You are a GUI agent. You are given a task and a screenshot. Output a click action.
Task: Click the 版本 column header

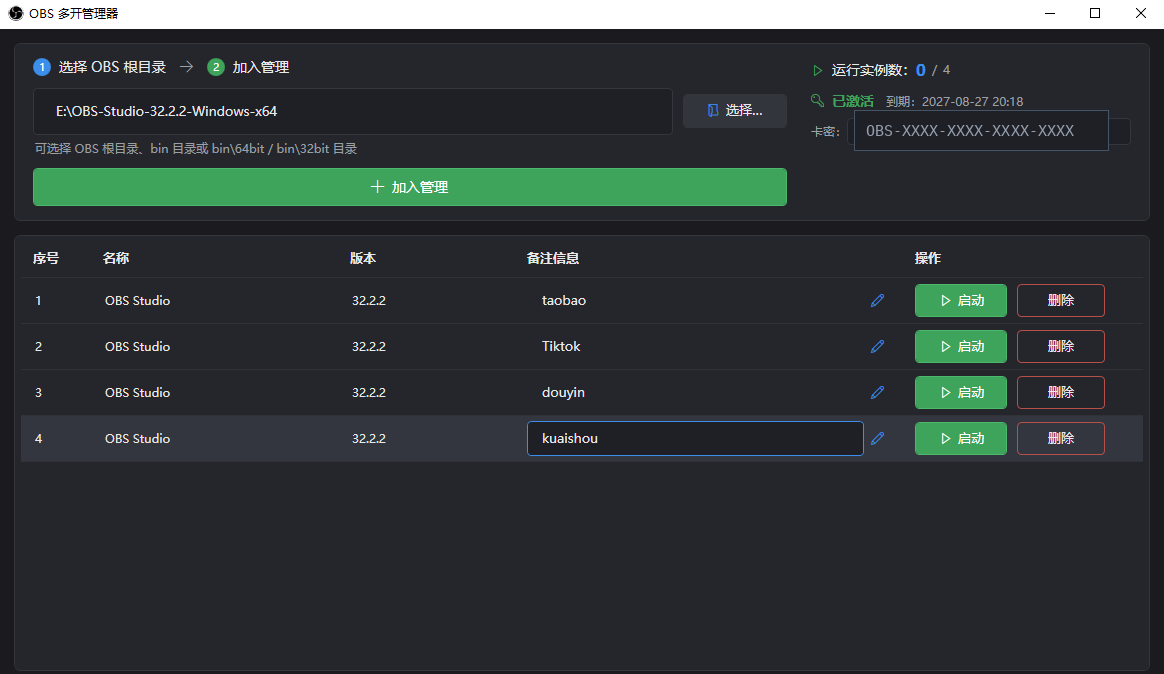click(363, 258)
